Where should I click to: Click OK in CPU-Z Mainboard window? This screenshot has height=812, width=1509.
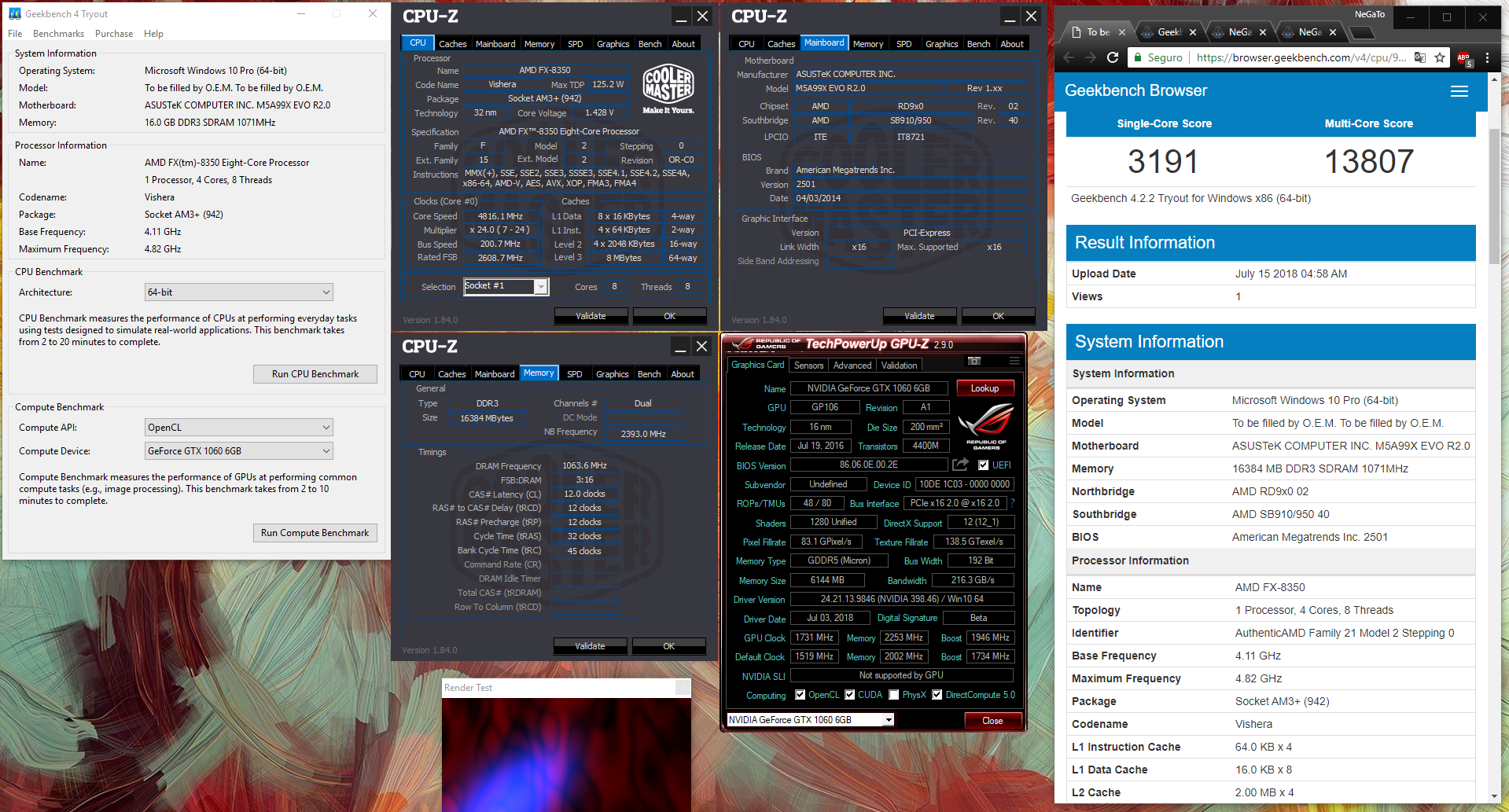click(998, 316)
